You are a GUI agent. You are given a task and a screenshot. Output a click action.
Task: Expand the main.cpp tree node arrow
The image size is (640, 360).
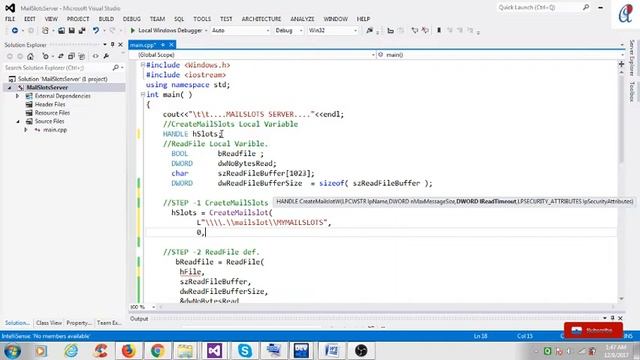pyautogui.click(x=26, y=130)
